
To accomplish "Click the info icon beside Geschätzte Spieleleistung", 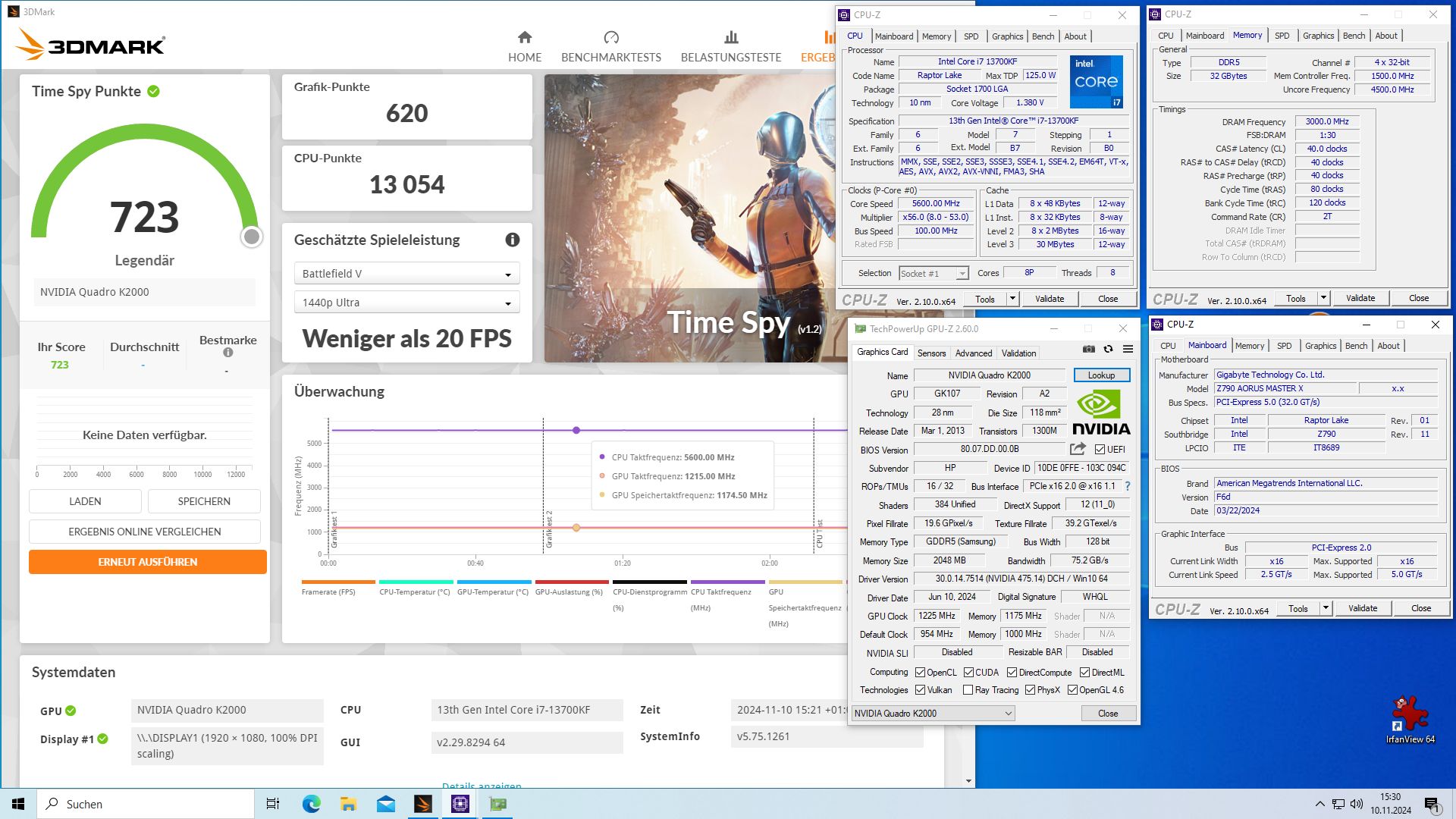I will [513, 240].
